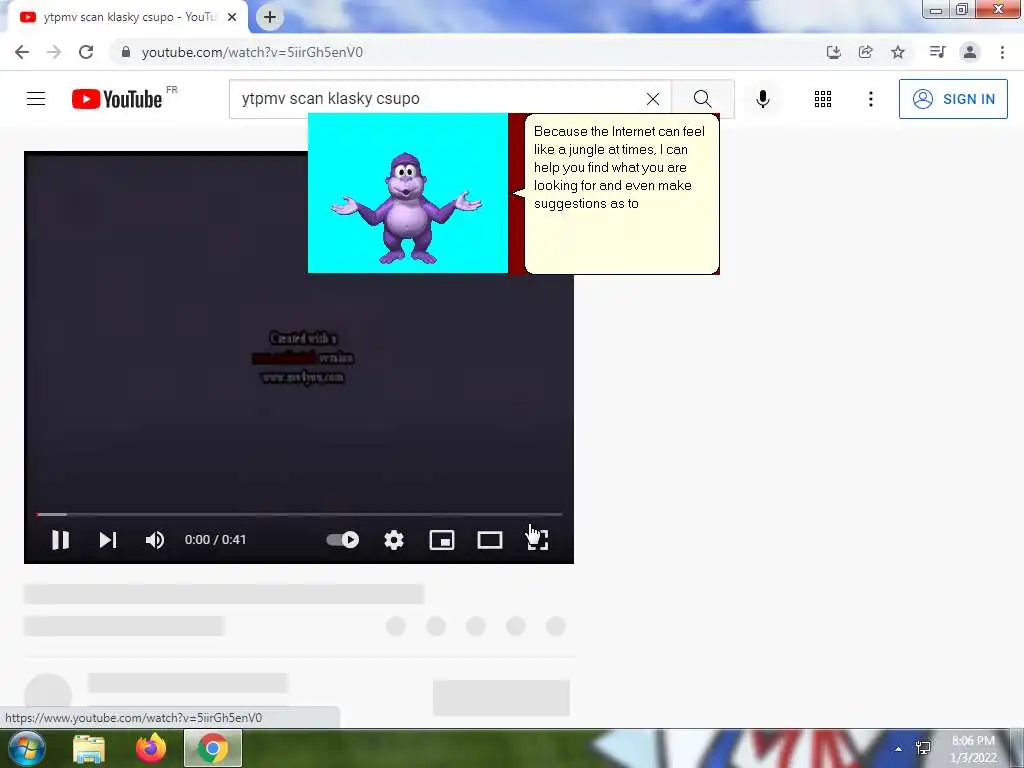The height and width of the screenshot is (768, 1024).
Task: Toggle the autoplay switch
Action: pos(343,539)
